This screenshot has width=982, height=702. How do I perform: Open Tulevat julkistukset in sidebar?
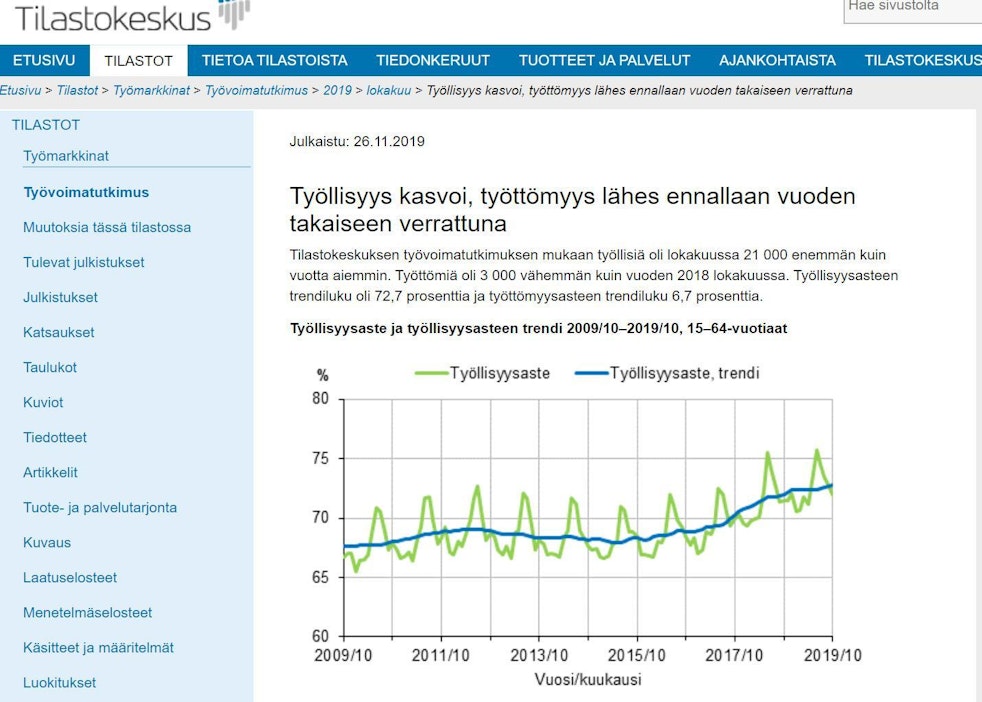(x=84, y=262)
